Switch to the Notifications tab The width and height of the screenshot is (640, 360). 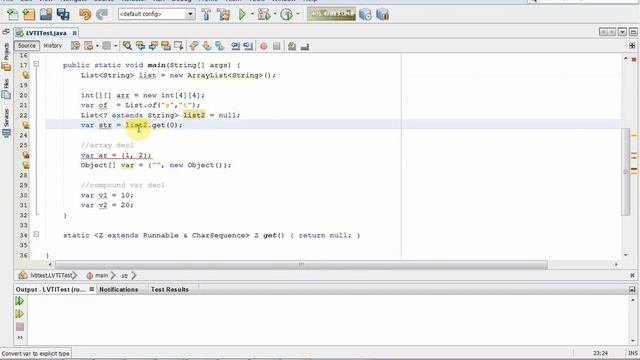(x=118, y=289)
